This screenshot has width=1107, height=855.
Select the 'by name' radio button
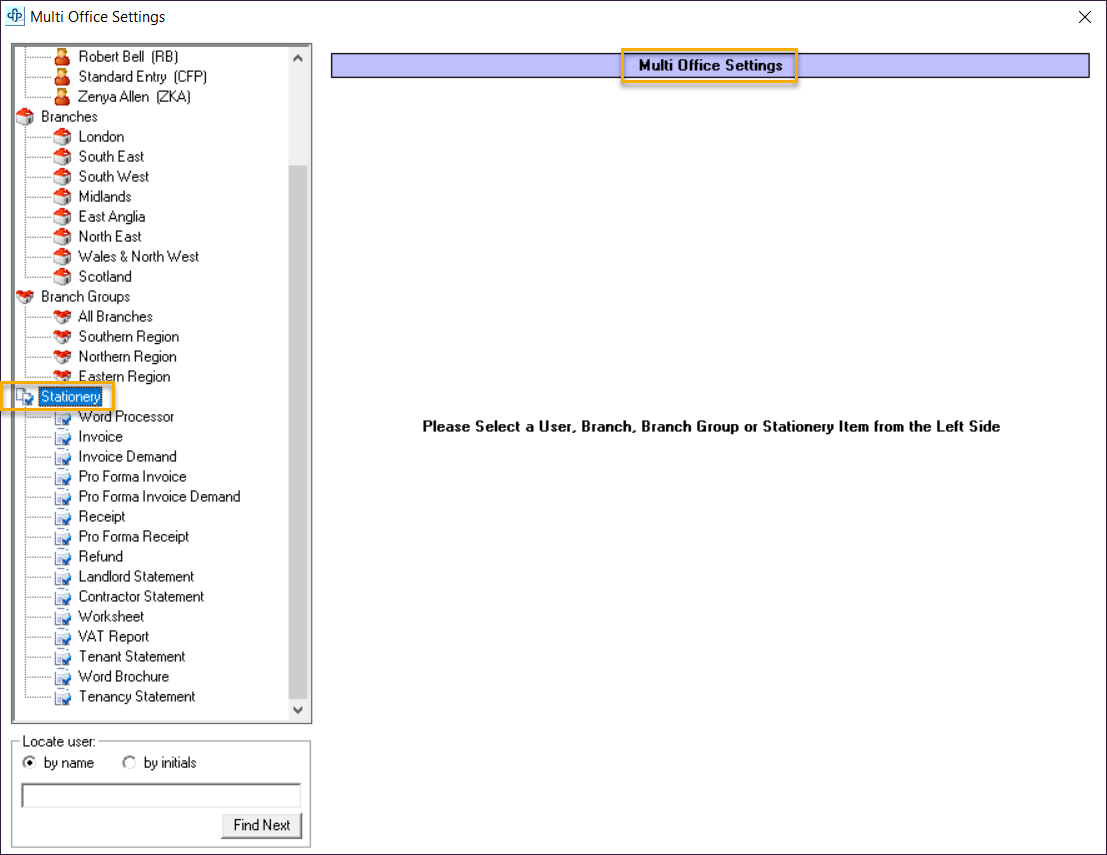pos(29,763)
